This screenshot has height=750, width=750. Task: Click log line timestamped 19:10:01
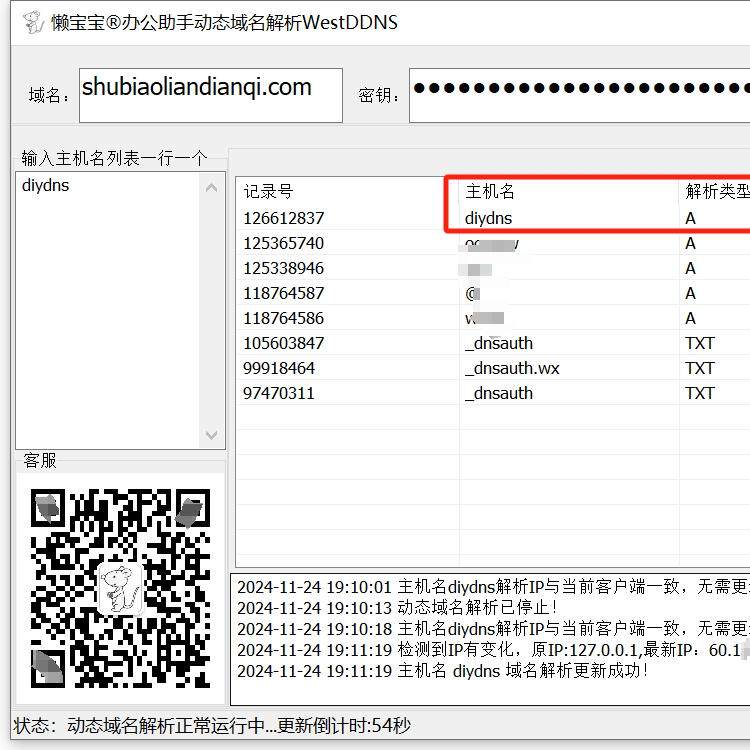[x=493, y=587]
